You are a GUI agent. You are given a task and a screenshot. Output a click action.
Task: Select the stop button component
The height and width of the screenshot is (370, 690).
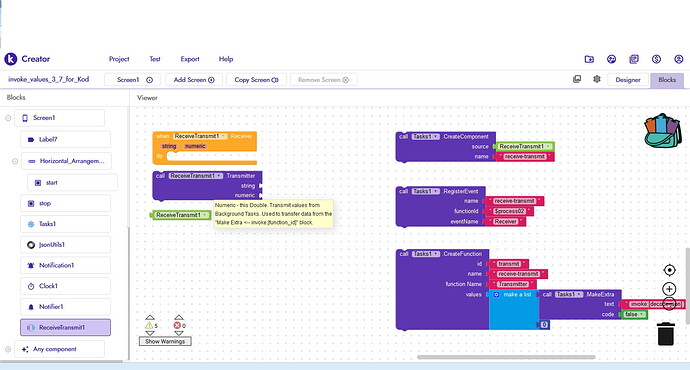pos(65,203)
